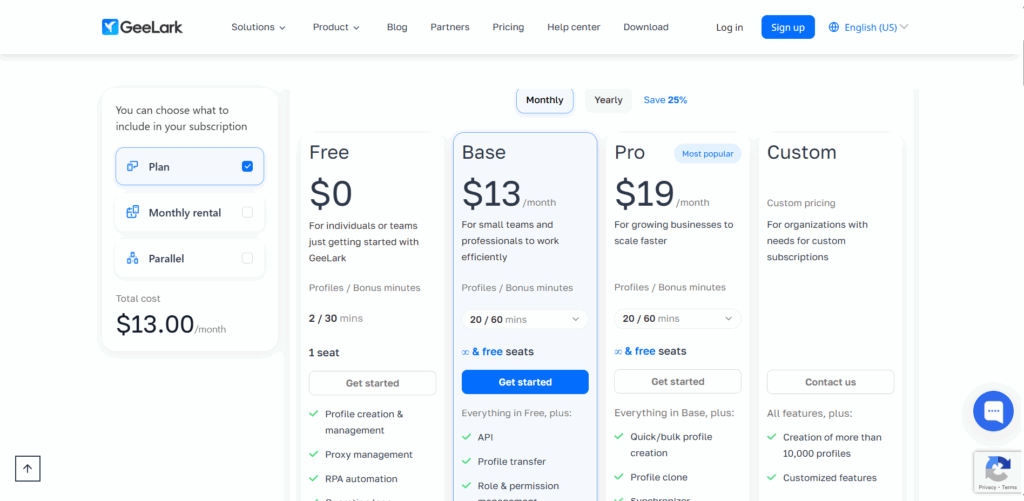
Task: Uncheck the Plan checkbox
Action: coord(247,167)
